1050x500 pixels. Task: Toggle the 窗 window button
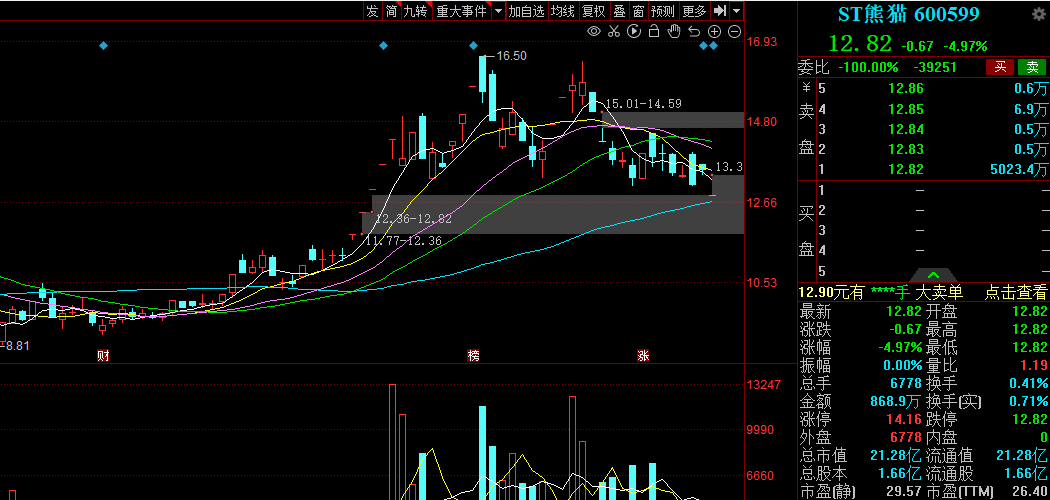[x=638, y=11]
